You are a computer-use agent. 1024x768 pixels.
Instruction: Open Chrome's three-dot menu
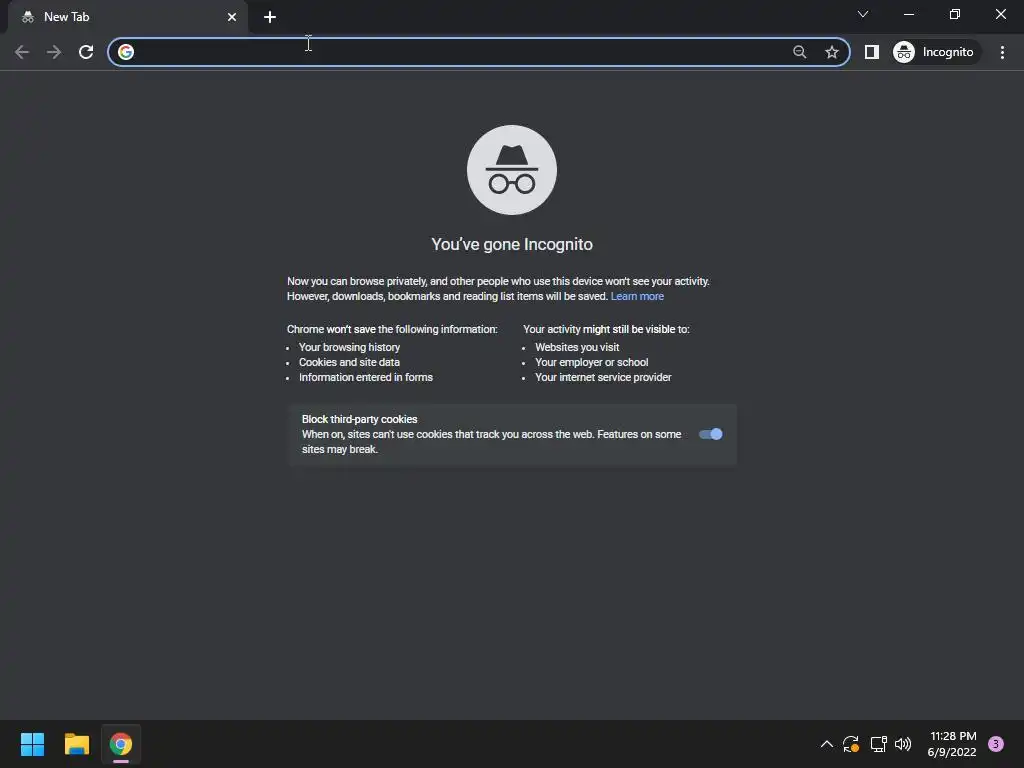(x=1002, y=52)
